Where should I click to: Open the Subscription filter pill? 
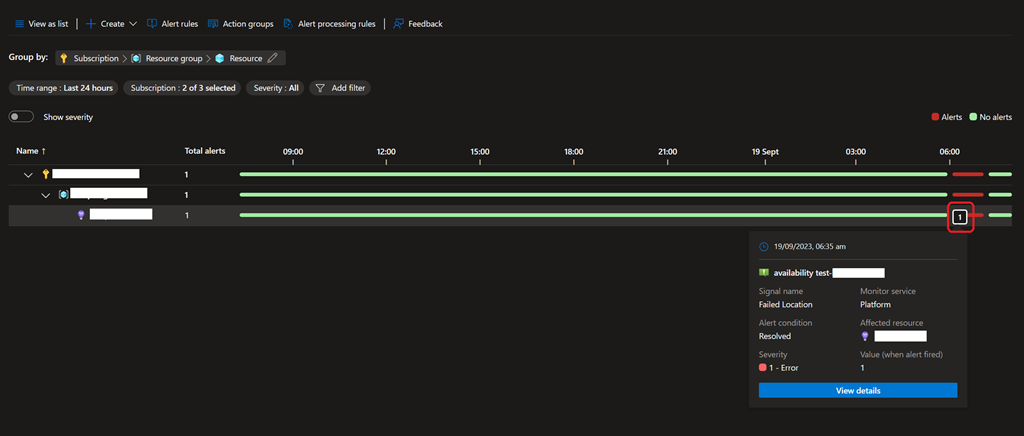point(183,88)
